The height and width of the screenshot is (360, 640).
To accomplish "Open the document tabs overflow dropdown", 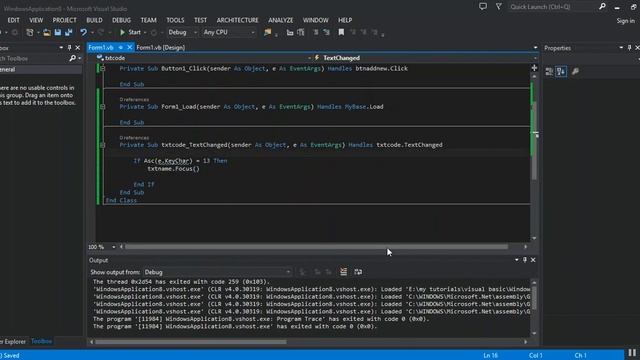I will click(x=536, y=48).
